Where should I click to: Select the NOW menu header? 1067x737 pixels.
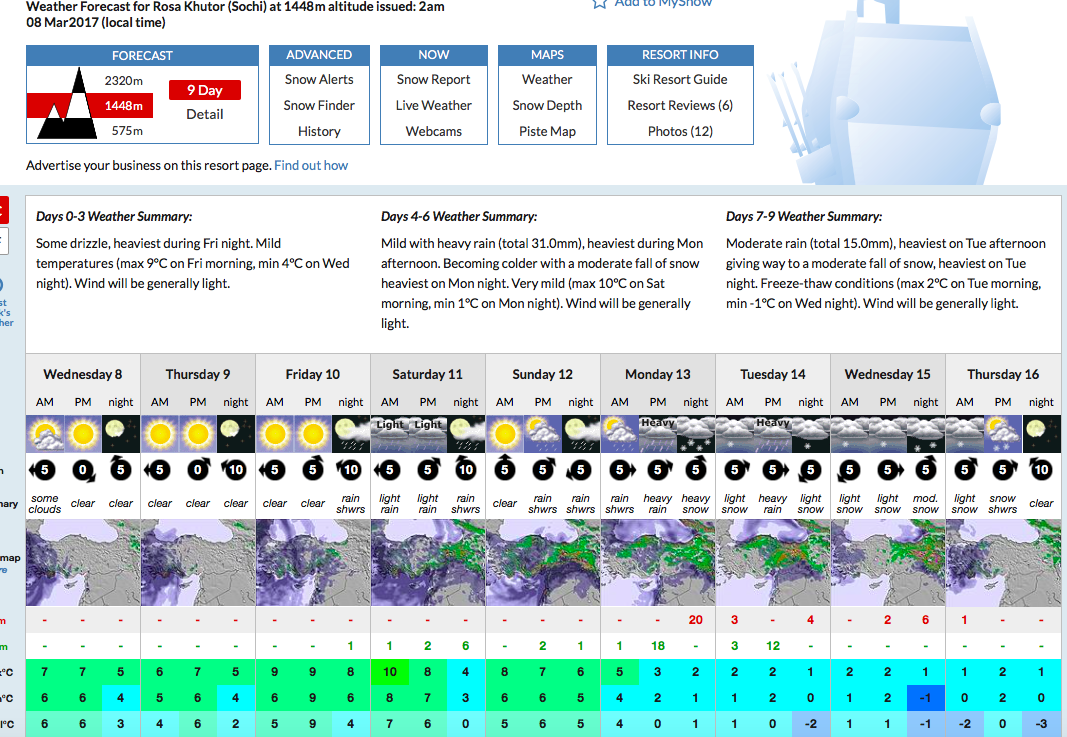coord(433,54)
